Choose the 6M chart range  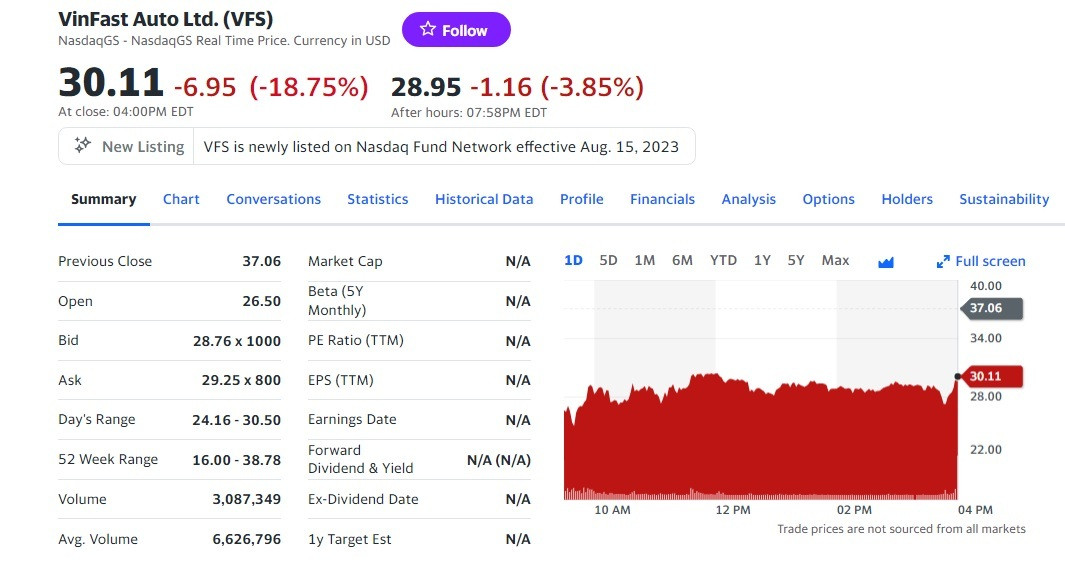tap(682, 261)
